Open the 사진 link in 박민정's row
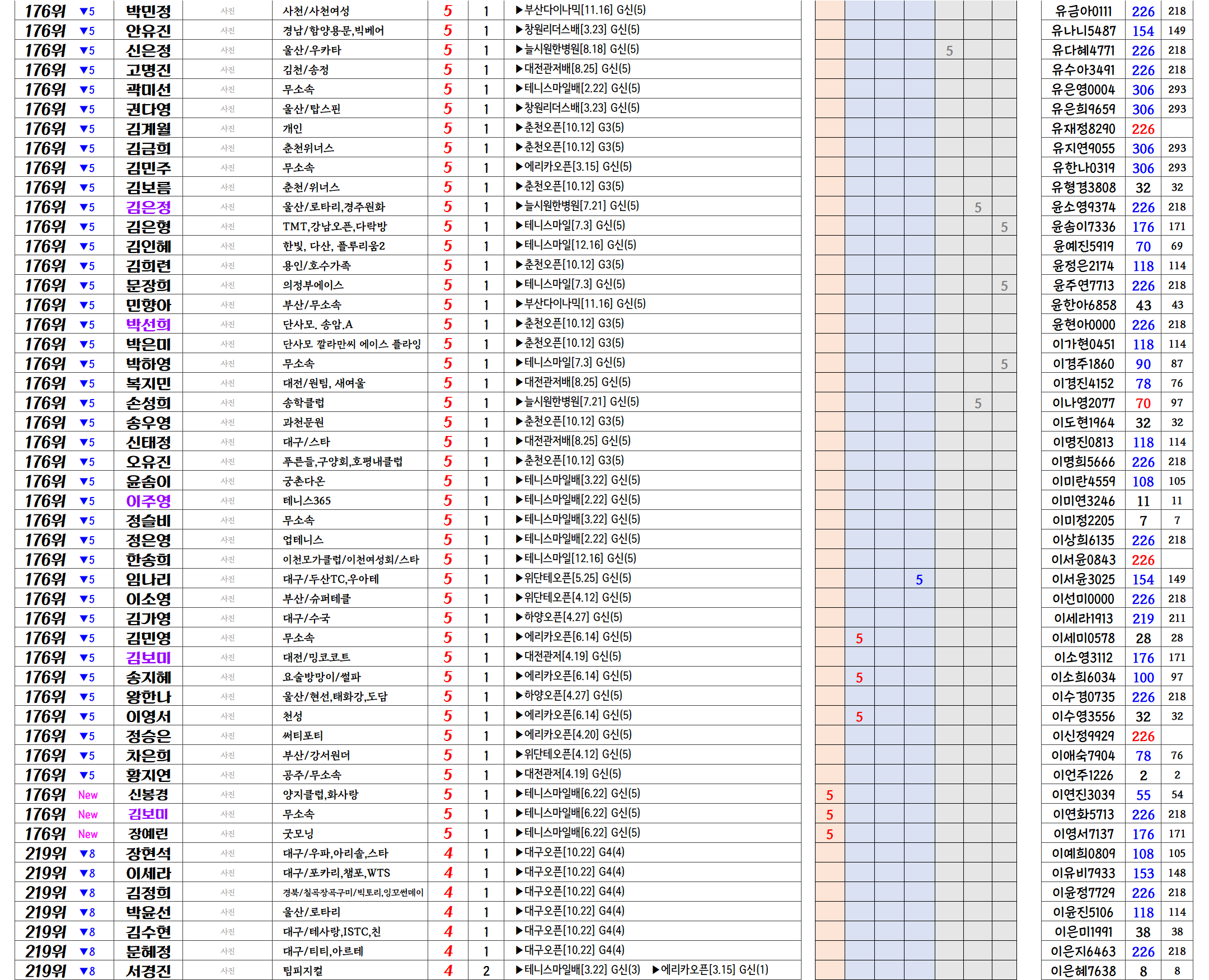This screenshot has height=980, width=1209. (227, 11)
